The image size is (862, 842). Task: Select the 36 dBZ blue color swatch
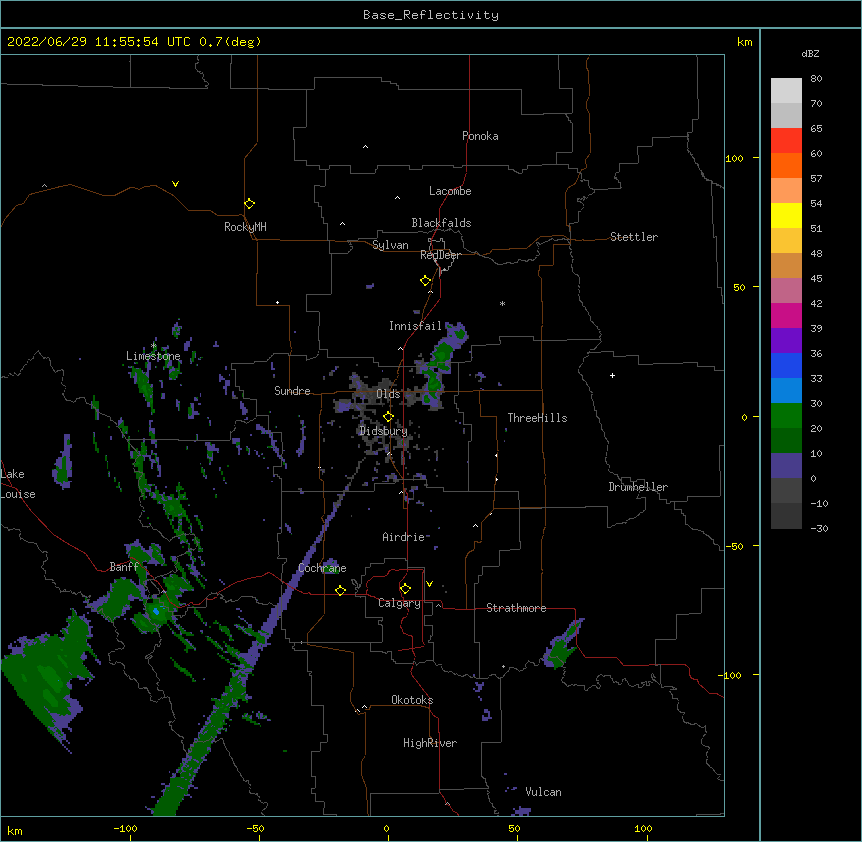[786, 365]
